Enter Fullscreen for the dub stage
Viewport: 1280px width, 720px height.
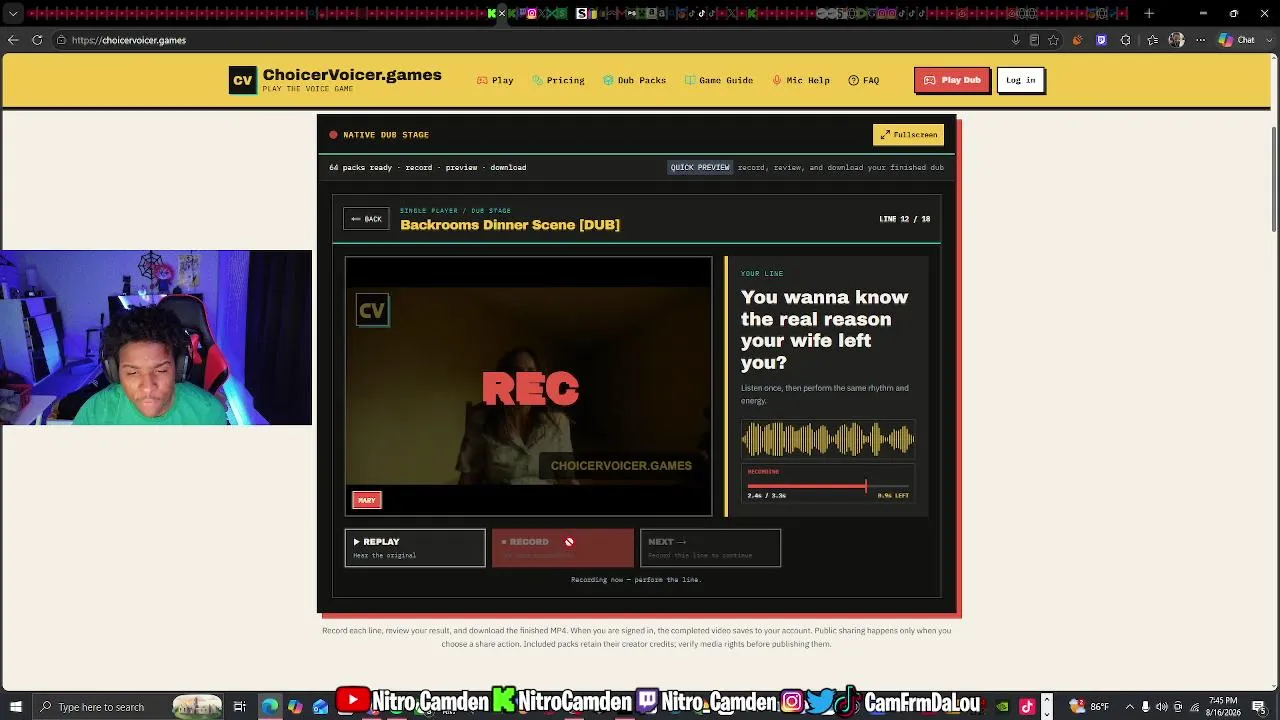pos(908,134)
